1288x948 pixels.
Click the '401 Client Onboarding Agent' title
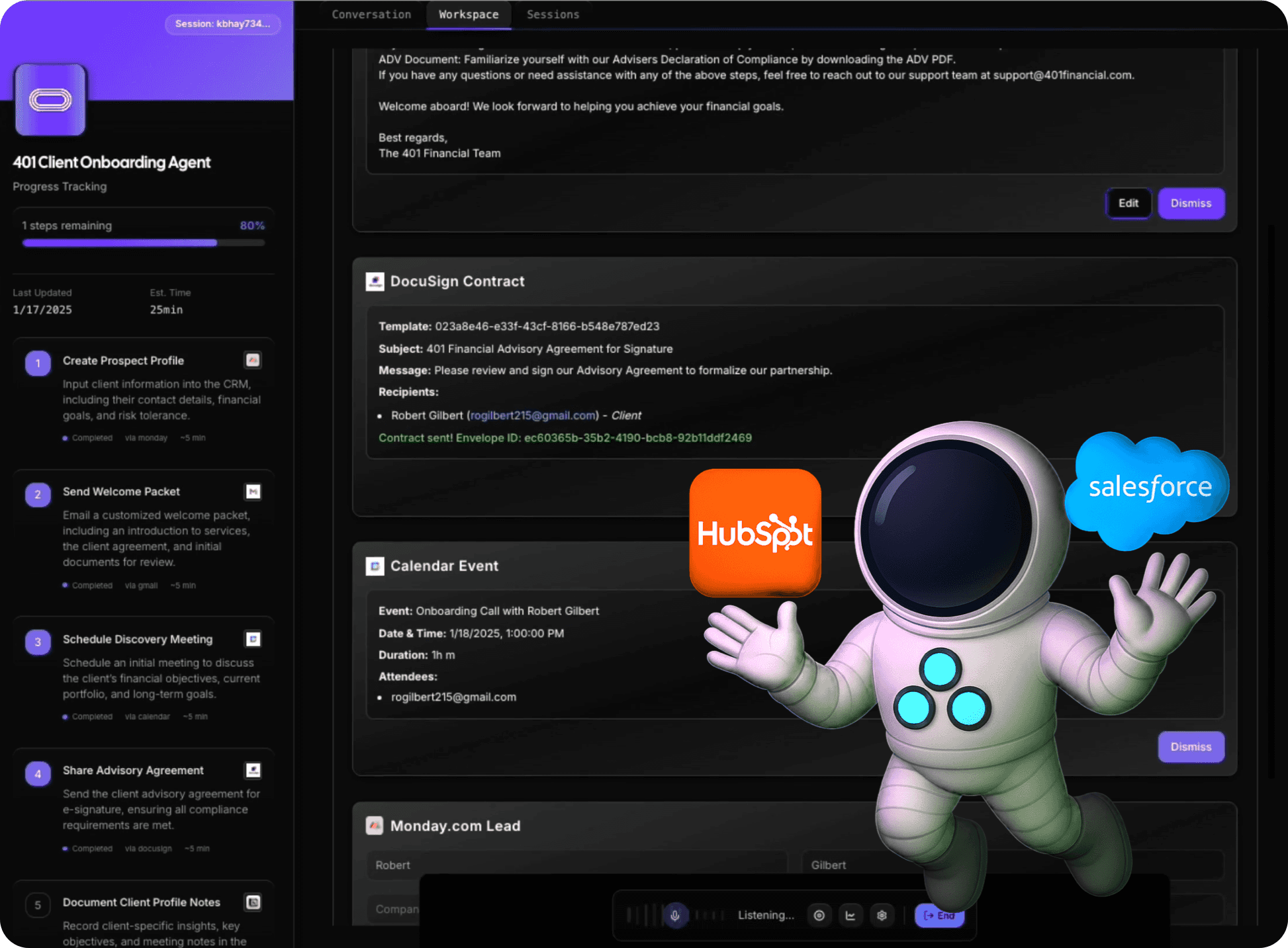[112, 162]
